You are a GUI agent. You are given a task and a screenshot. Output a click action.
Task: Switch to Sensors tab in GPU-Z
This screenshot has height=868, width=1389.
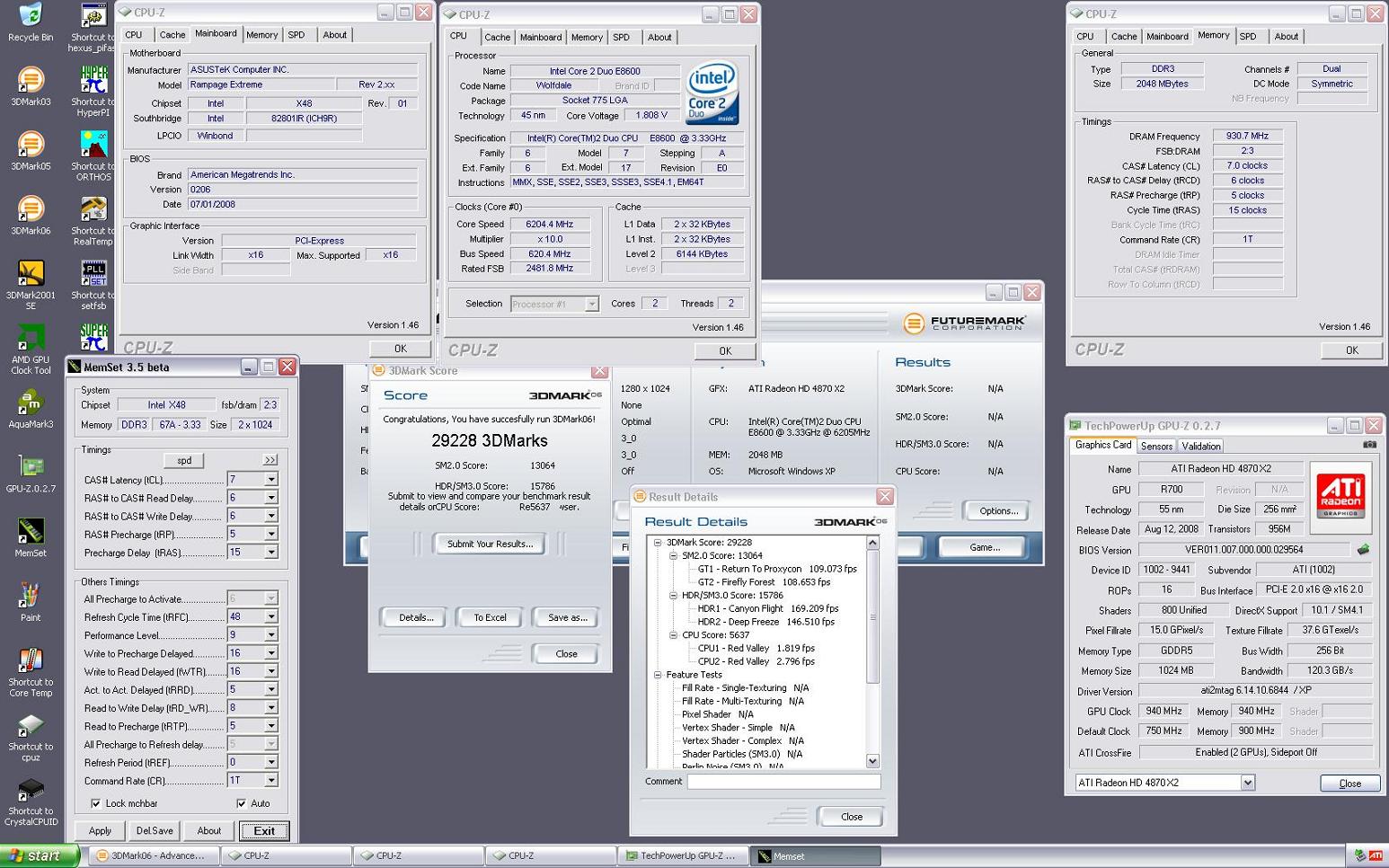1156,446
